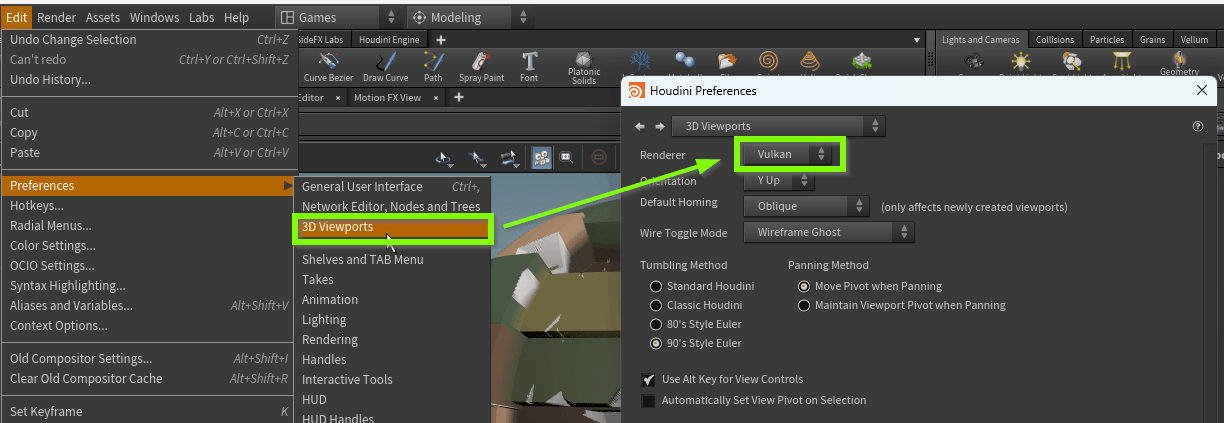
Task: Select the Curve Bezier shelf tool
Action: (x=328, y=67)
